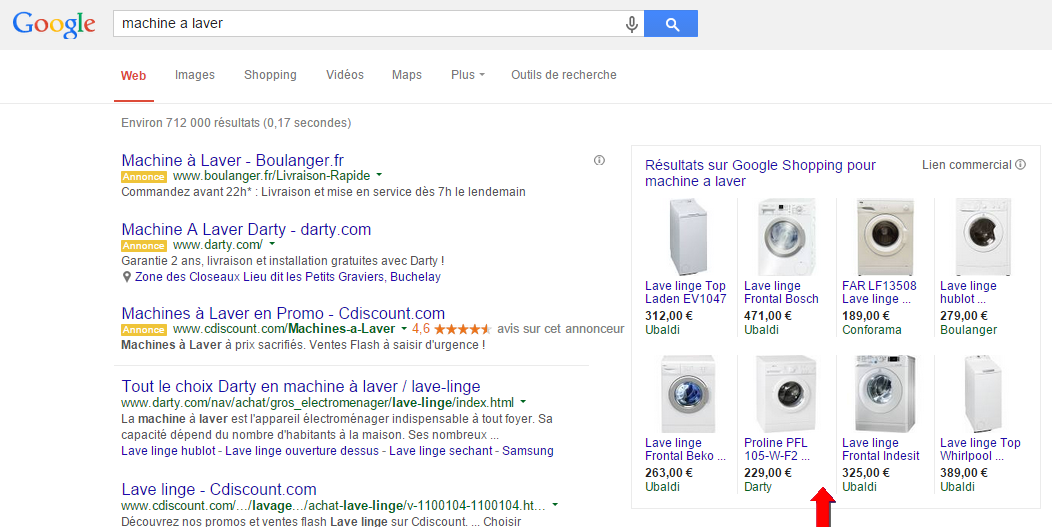Open dropdown arrow next to www.darty.com/ ad URL

pos(272,244)
